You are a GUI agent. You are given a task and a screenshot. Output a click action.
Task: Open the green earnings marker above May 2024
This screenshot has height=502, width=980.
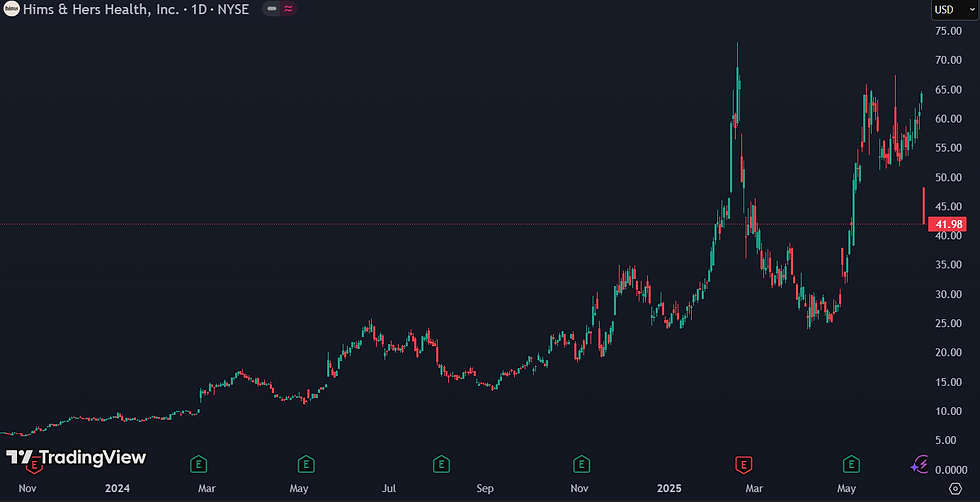click(306, 464)
